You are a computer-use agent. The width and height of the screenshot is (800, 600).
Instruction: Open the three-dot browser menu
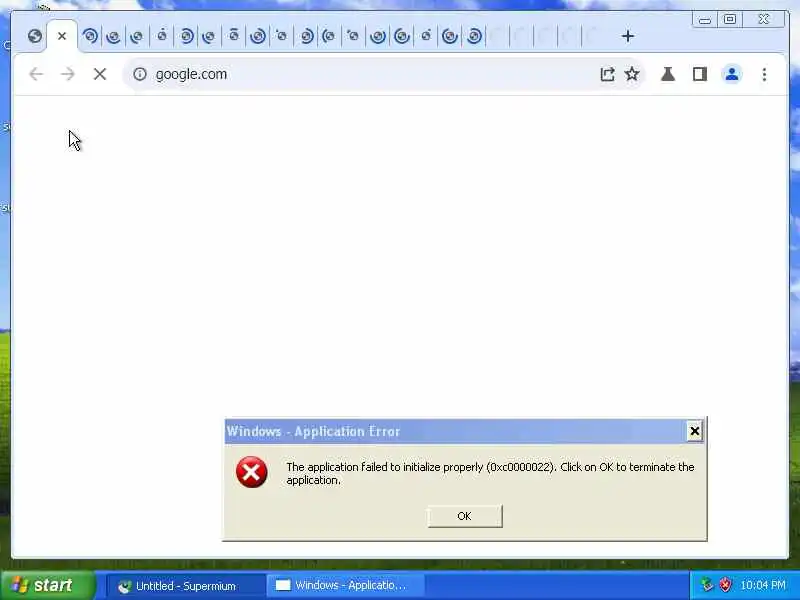pos(764,74)
